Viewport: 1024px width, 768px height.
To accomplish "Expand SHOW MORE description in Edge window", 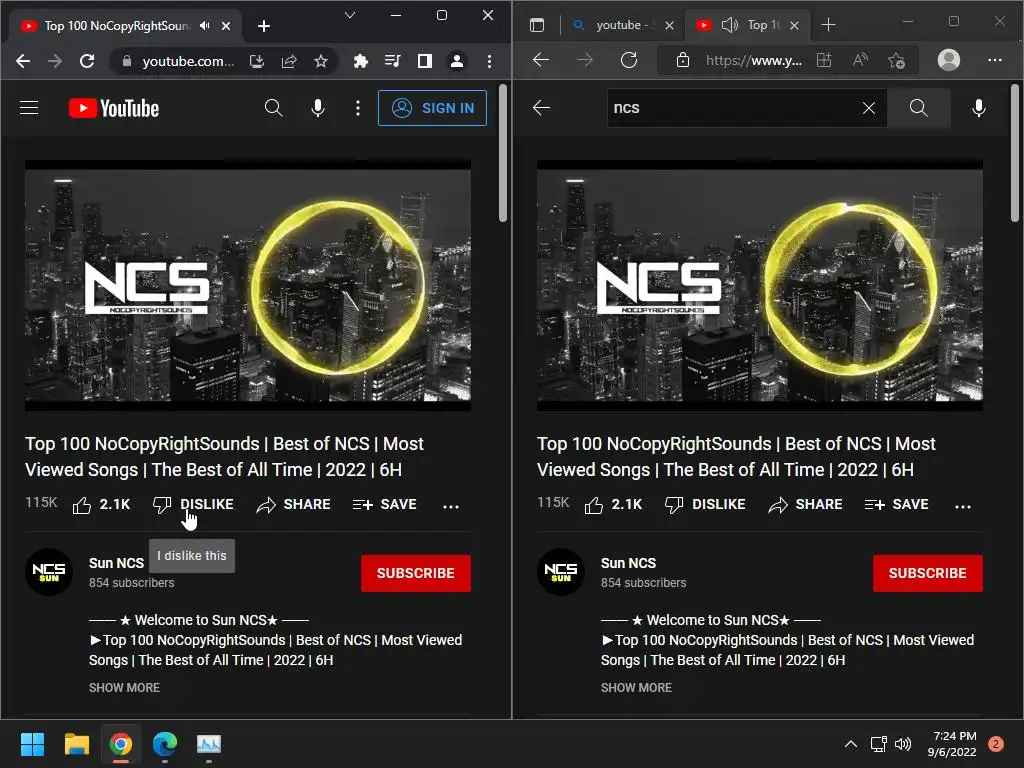I will [636, 687].
